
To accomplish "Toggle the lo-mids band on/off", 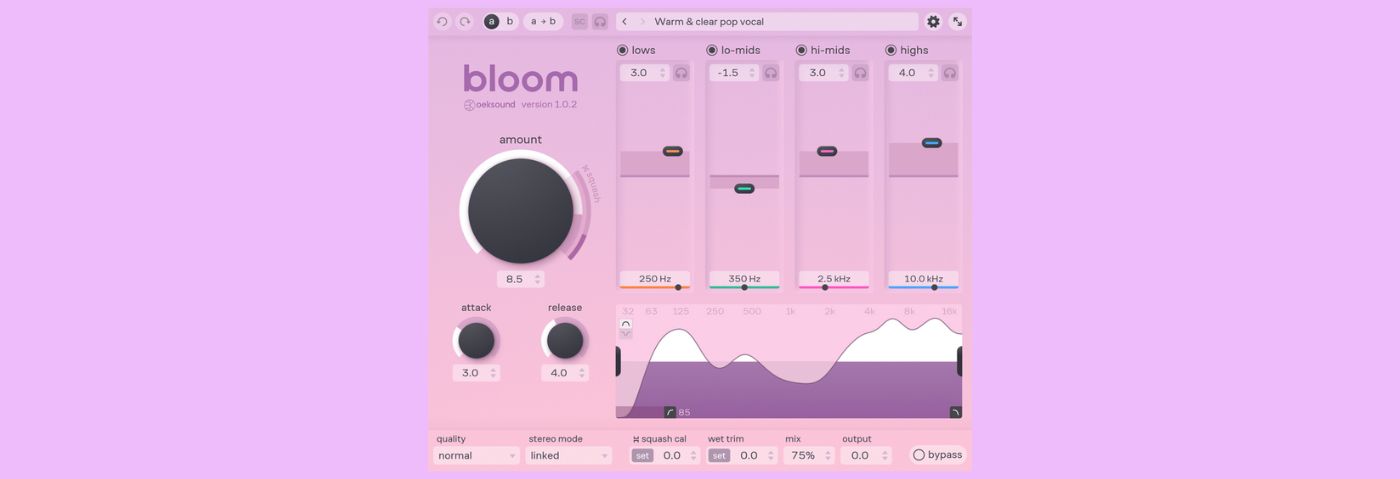I will point(712,50).
